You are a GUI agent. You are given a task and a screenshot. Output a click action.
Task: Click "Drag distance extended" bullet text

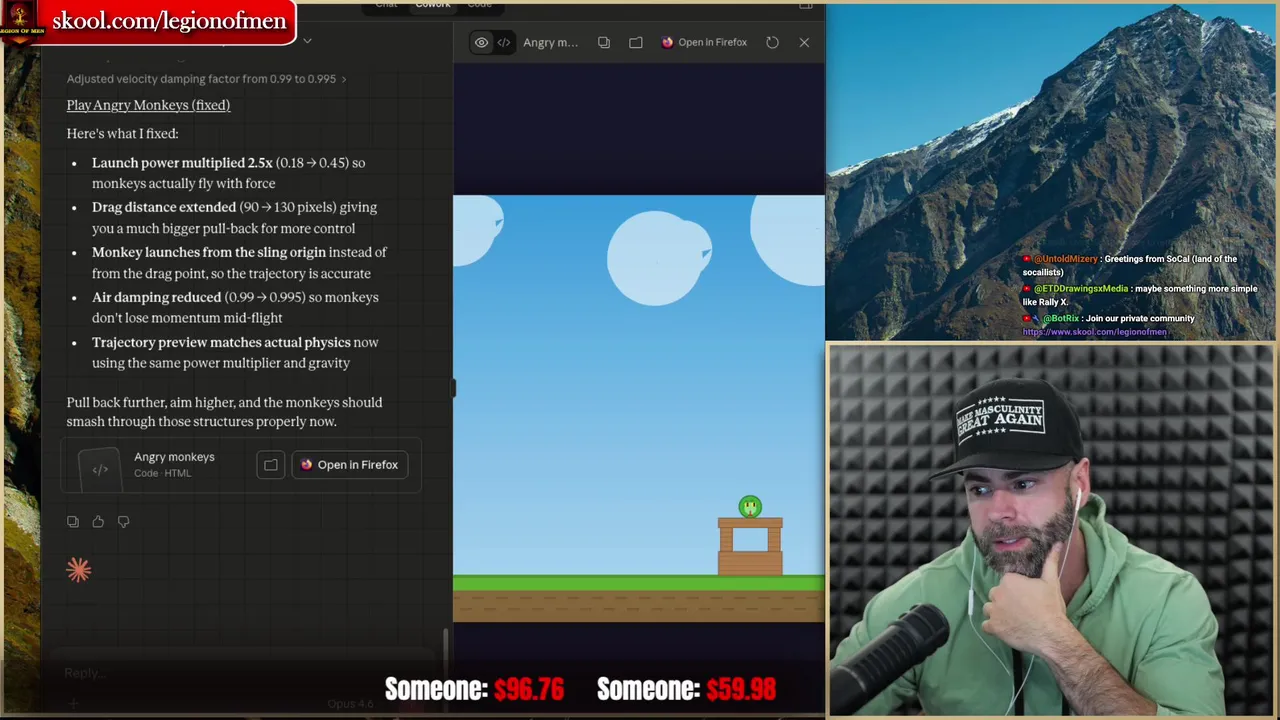click(x=164, y=207)
